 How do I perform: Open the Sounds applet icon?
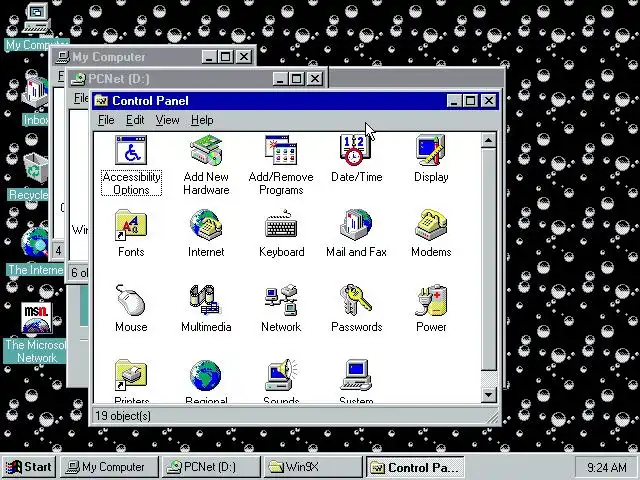click(281, 375)
